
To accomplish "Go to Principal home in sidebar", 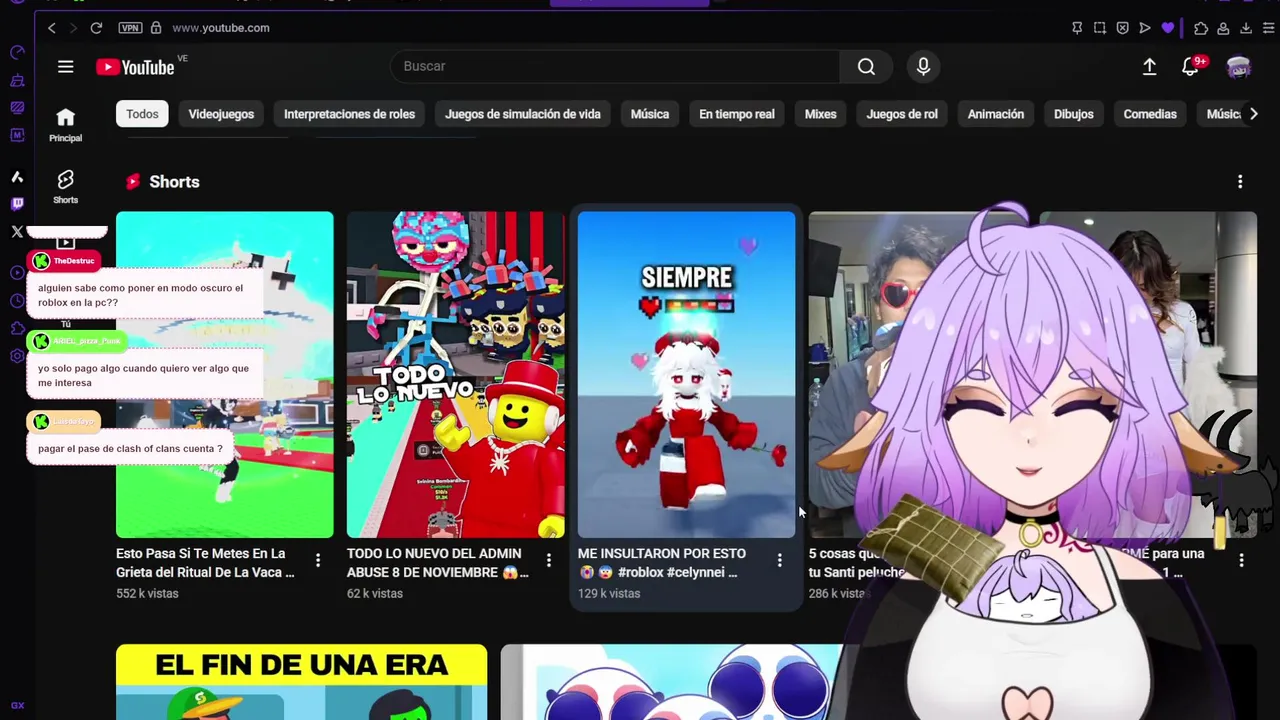I will [x=65, y=125].
